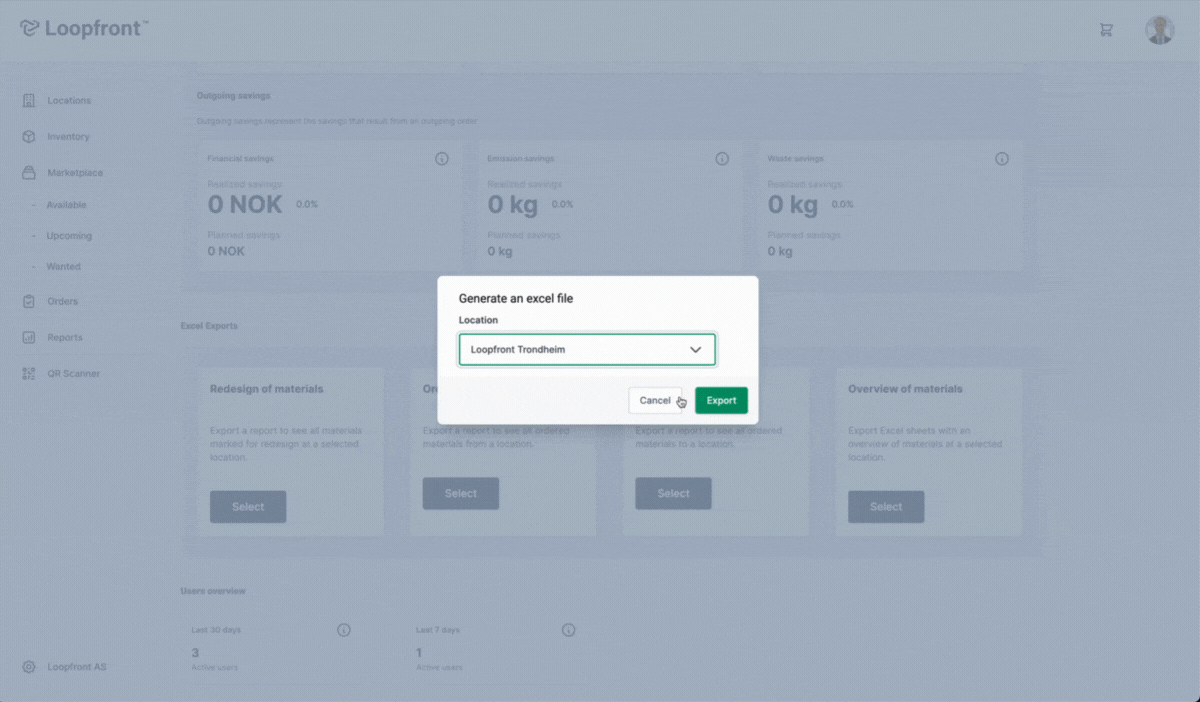Go to Reports via the chart icon

[x=29, y=337]
